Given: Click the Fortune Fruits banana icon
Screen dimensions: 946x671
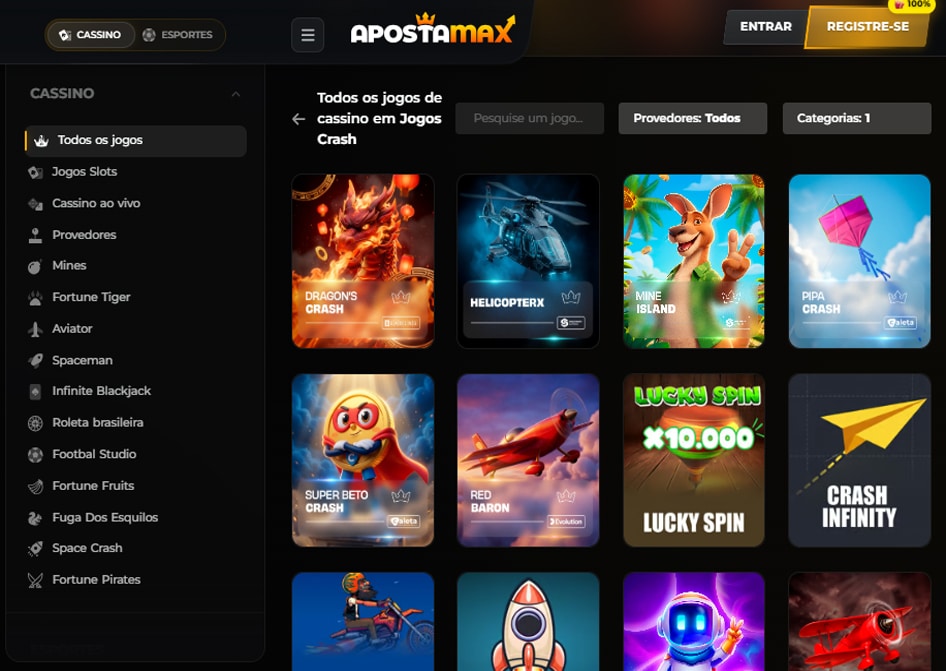Looking at the screenshot, I should point(36,486).
